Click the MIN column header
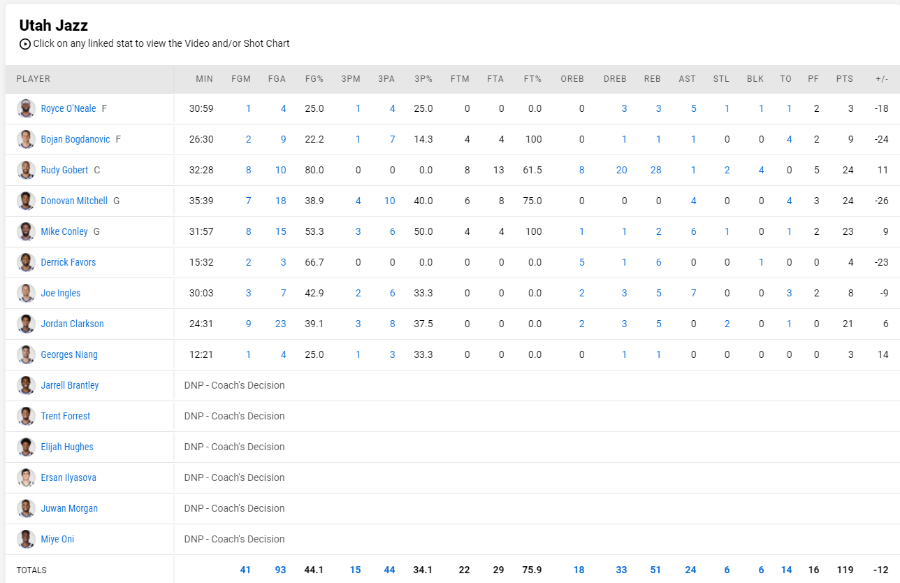The height and width of the screenshot is (583, 900). pos(204,79)
